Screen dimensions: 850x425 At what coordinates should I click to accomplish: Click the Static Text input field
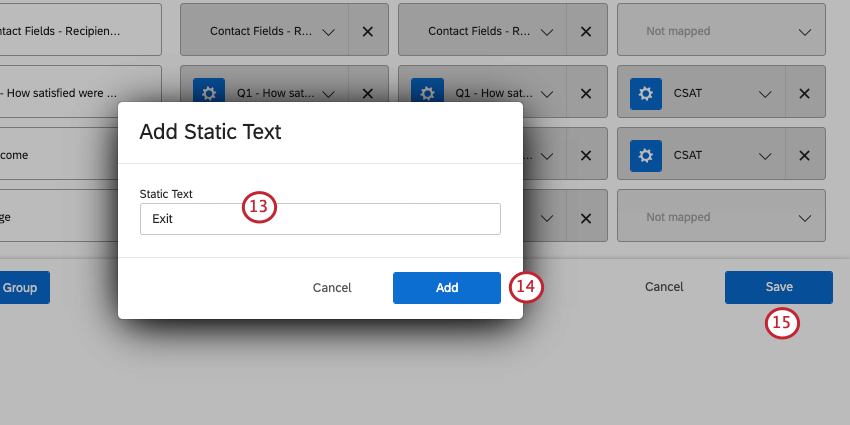[x=320, y=218]
